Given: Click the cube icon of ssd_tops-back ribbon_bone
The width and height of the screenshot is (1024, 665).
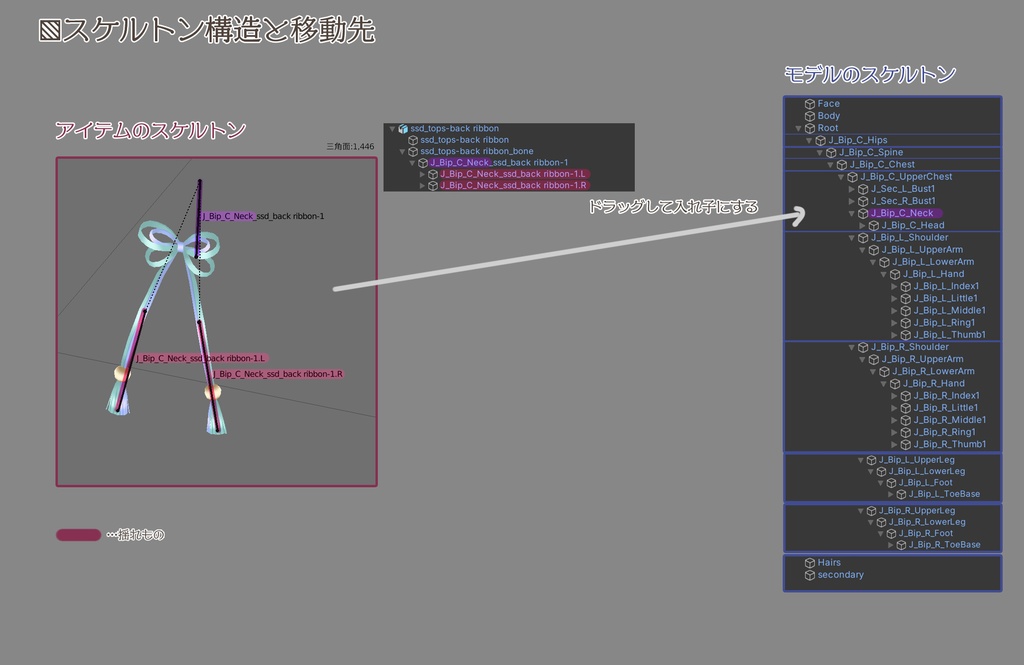Looking at the screenshot, I should tap(413, 152).
